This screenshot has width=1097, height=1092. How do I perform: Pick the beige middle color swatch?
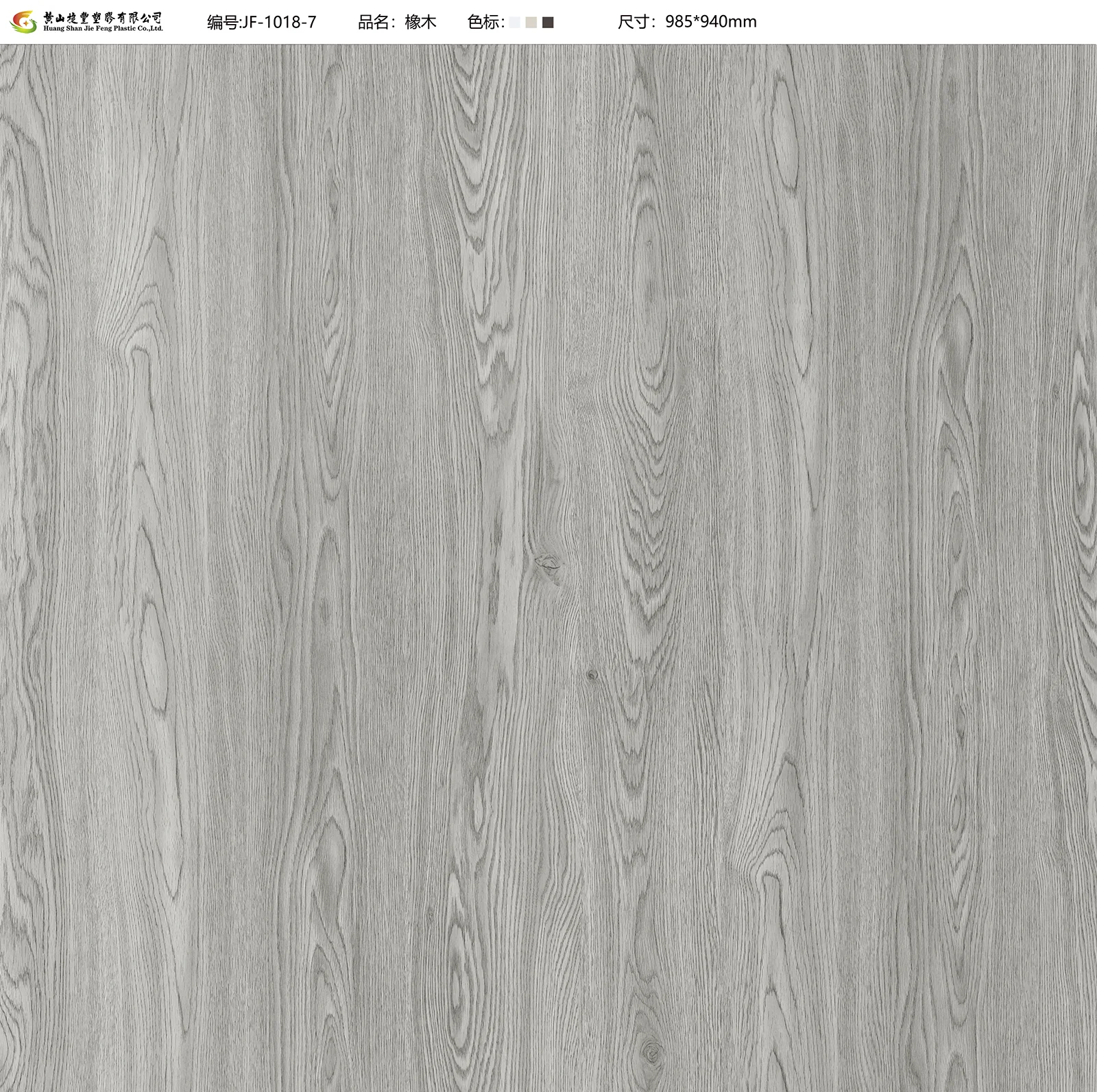(x=531, y=23)
